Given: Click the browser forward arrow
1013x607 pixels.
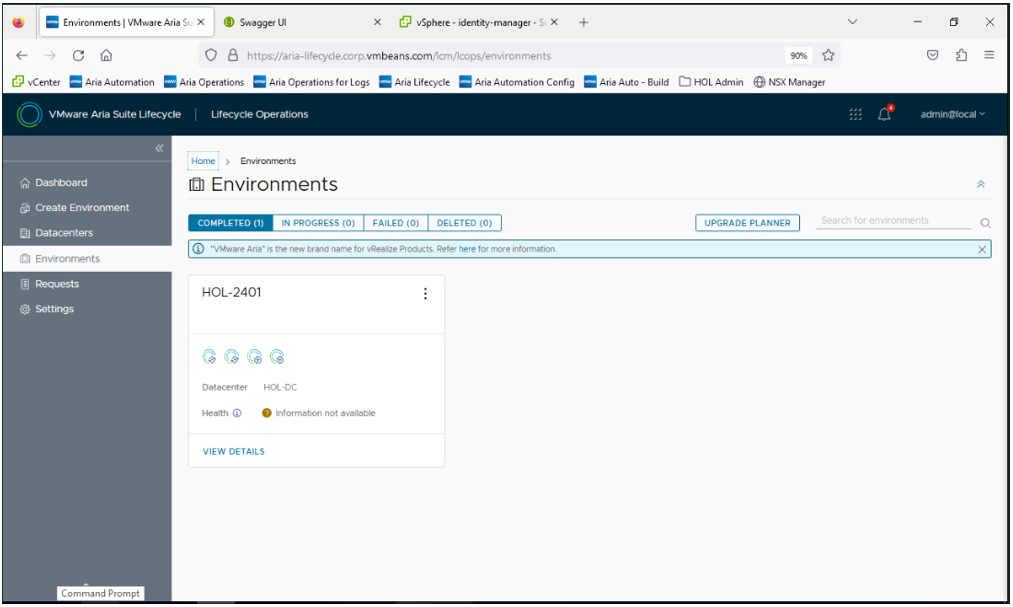Looking at the screenshot, I should tap(50, 56).
